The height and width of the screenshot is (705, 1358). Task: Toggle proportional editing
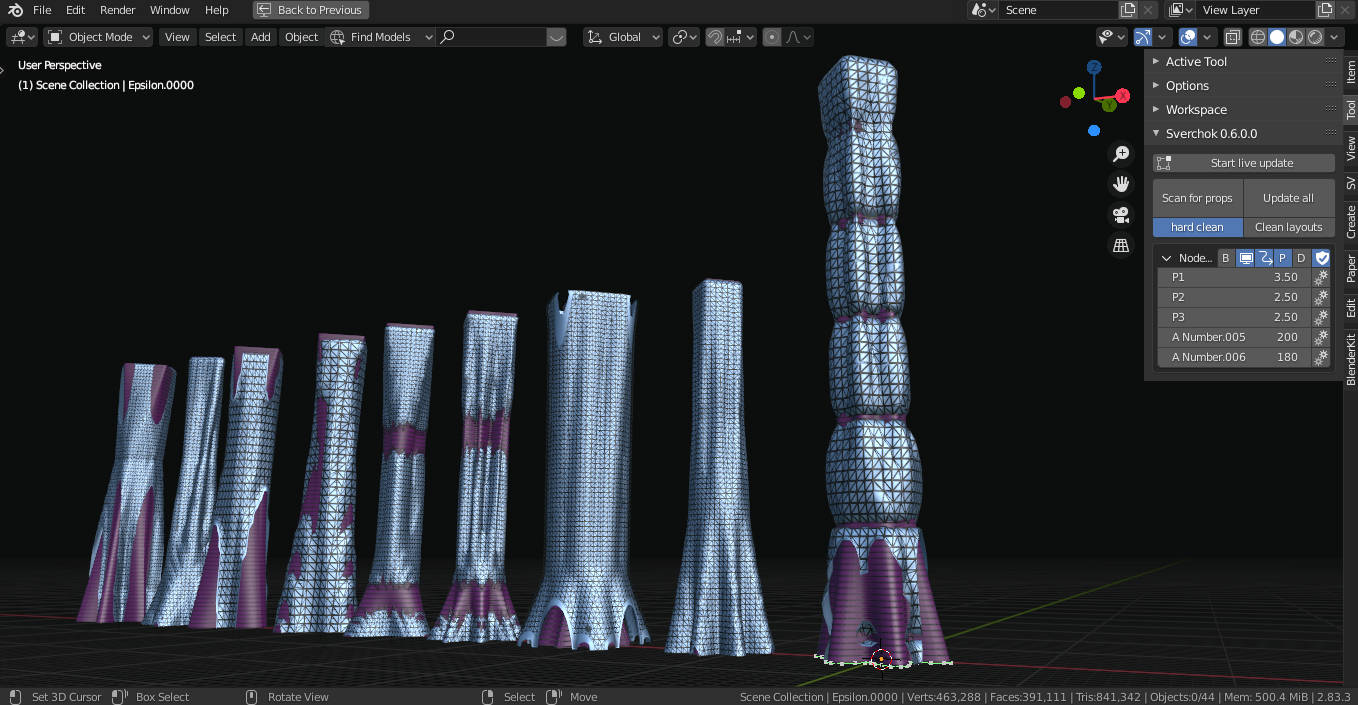point(772,37)
